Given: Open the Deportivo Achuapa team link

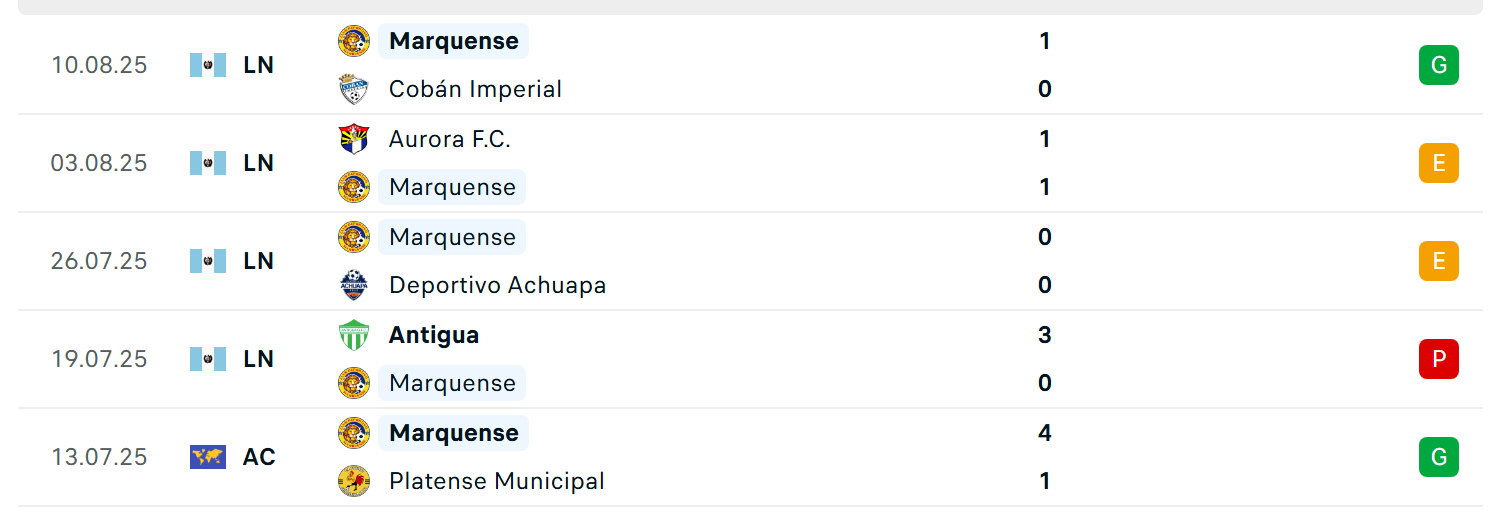Looking at the screenshot, I should pyautogui.click(x=497, y=285).
